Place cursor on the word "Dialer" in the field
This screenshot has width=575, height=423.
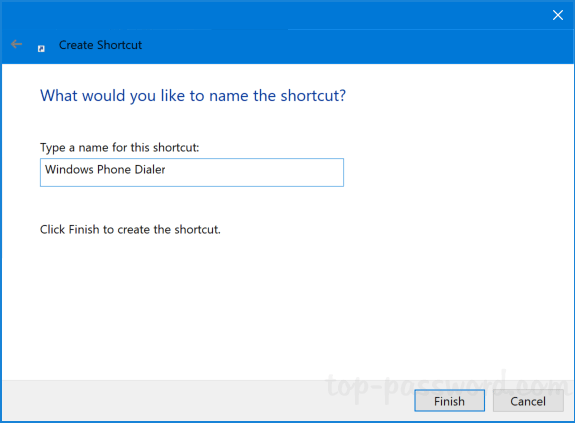pos(150,169)
